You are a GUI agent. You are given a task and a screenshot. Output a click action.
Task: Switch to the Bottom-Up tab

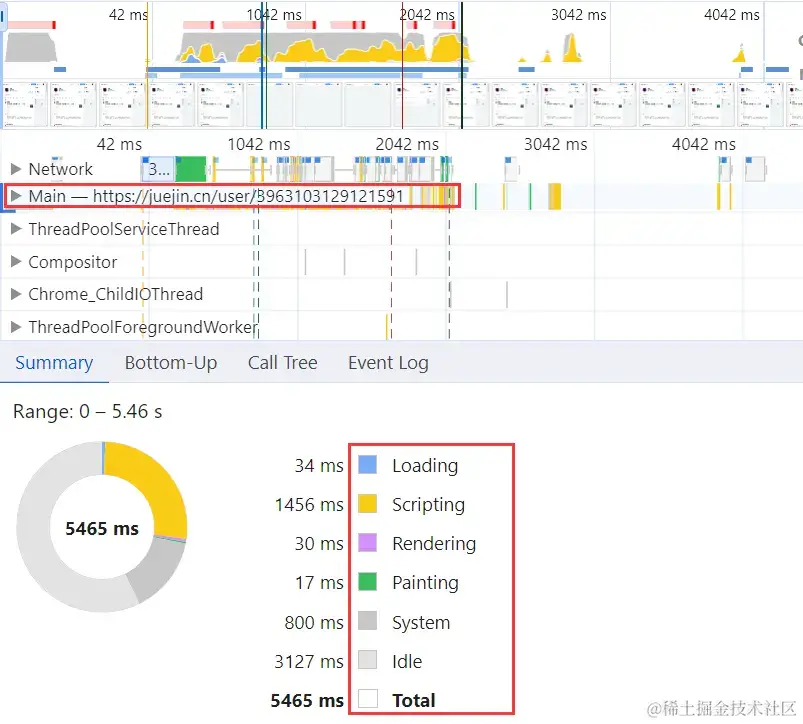171,363
